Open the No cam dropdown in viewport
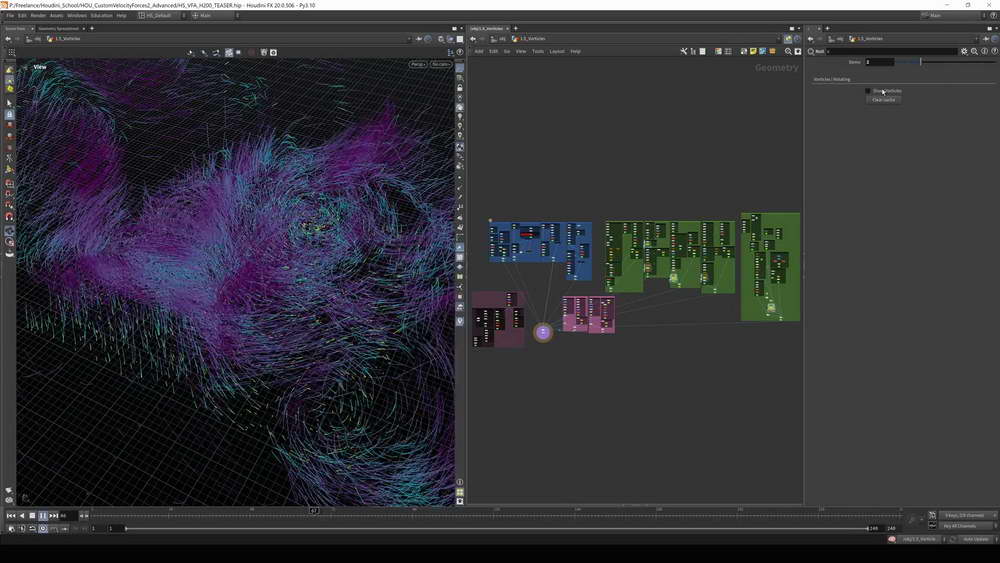The width and height of the screenshot is (1000, 563). (x=440, y=64)
